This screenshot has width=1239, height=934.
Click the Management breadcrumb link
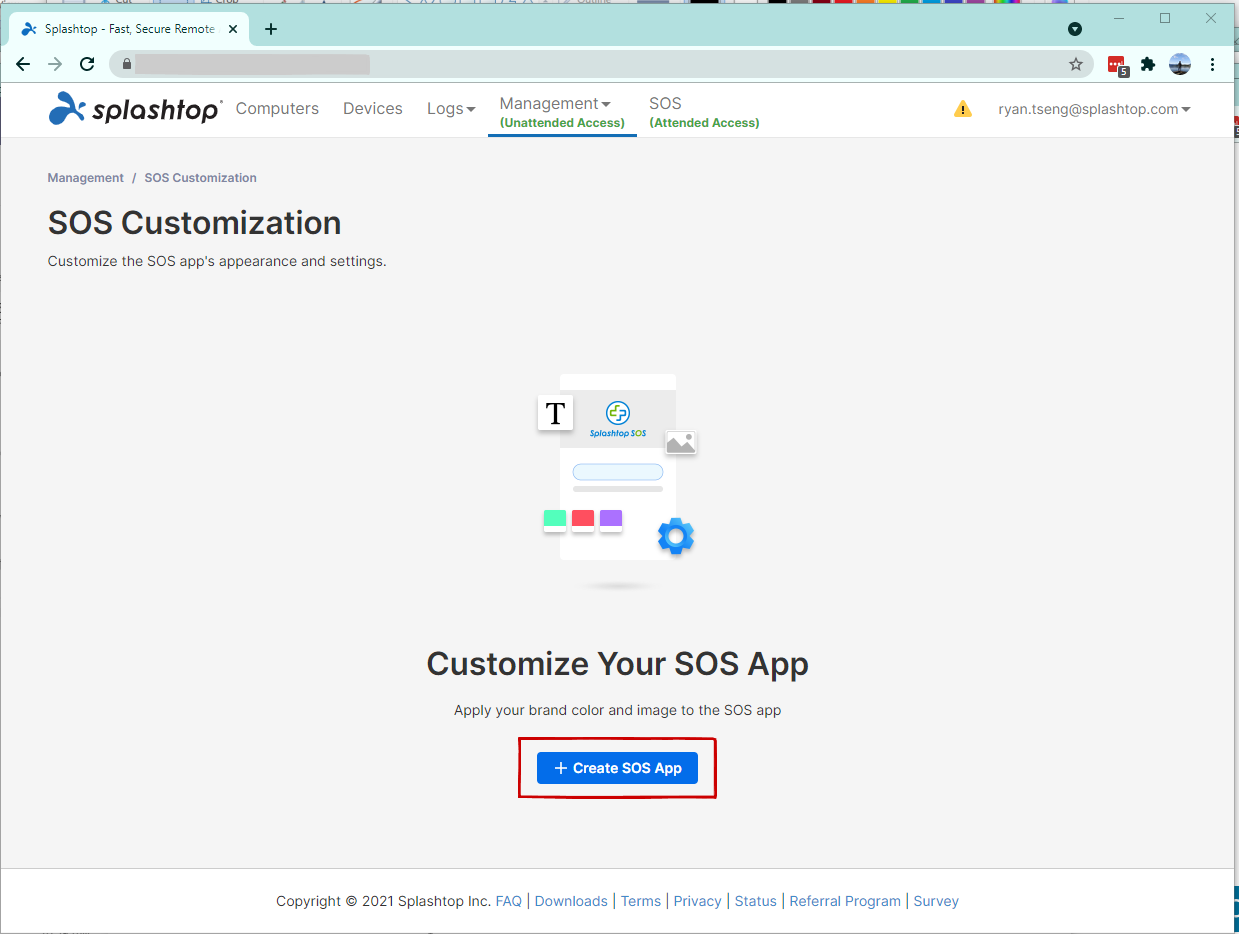click(x=86, y=178)
